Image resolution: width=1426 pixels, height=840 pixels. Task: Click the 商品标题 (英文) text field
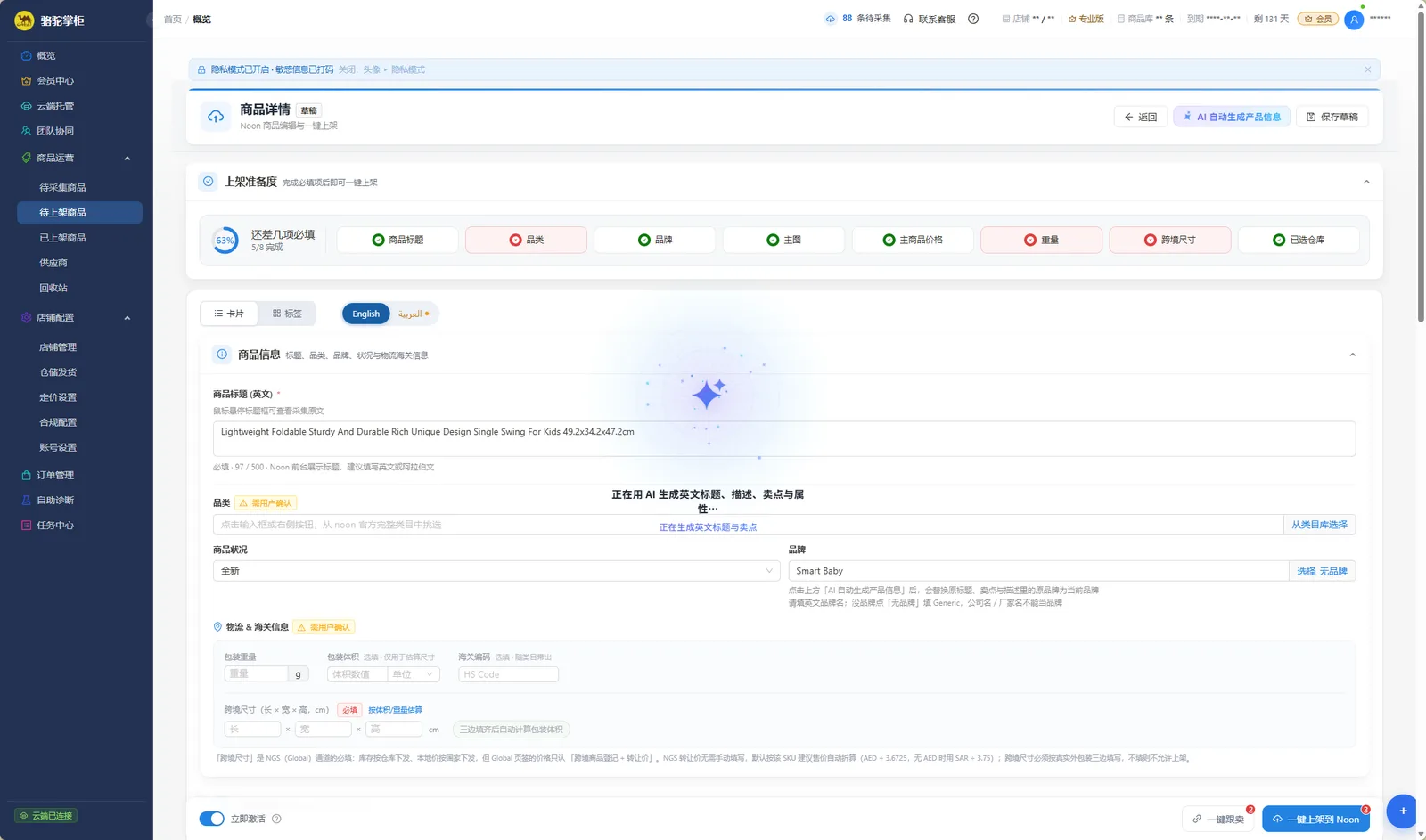pos(783,438)
